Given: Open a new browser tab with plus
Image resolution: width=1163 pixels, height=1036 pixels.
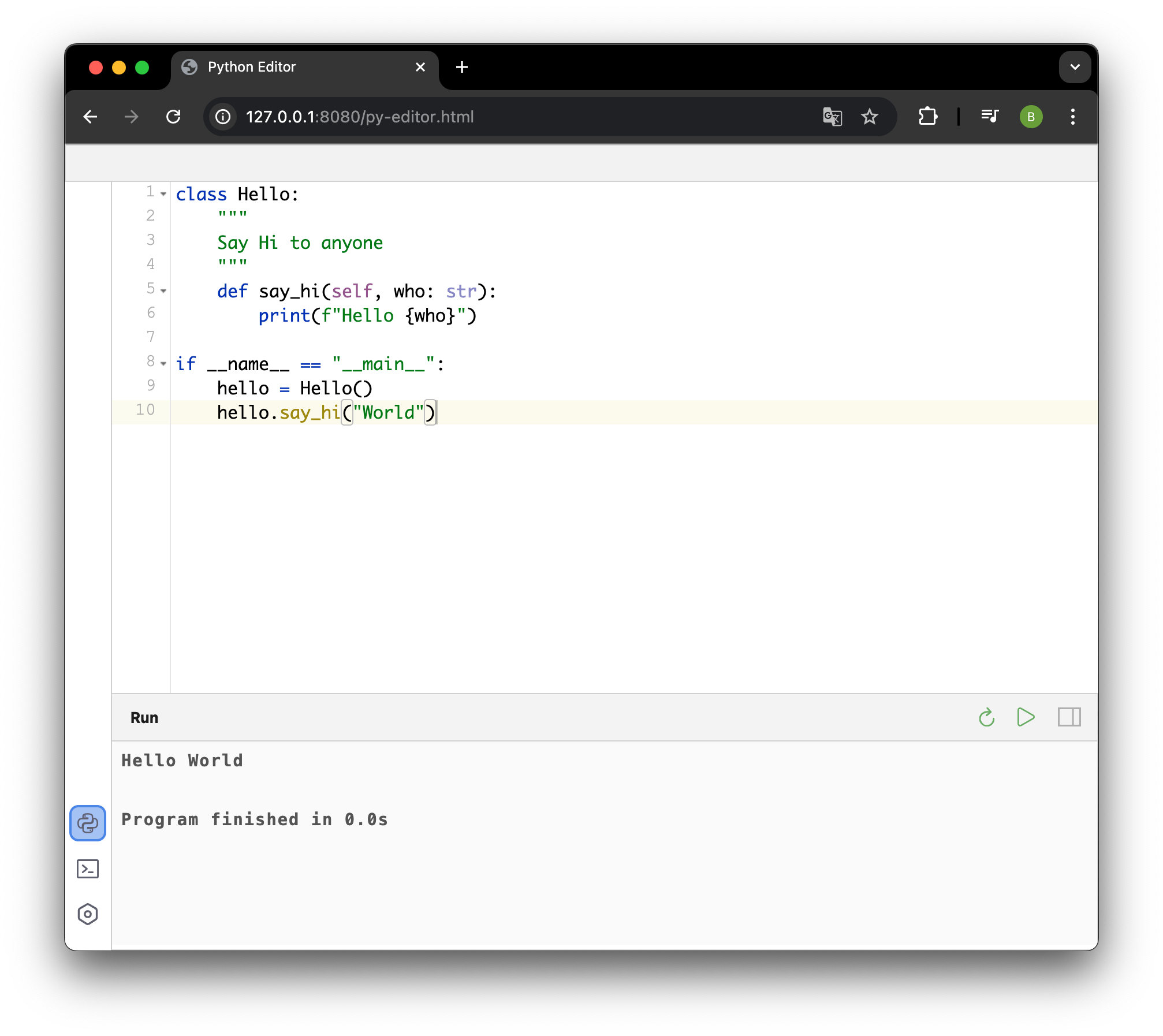Looking at the screenshot, I should (x=462, y=67).
